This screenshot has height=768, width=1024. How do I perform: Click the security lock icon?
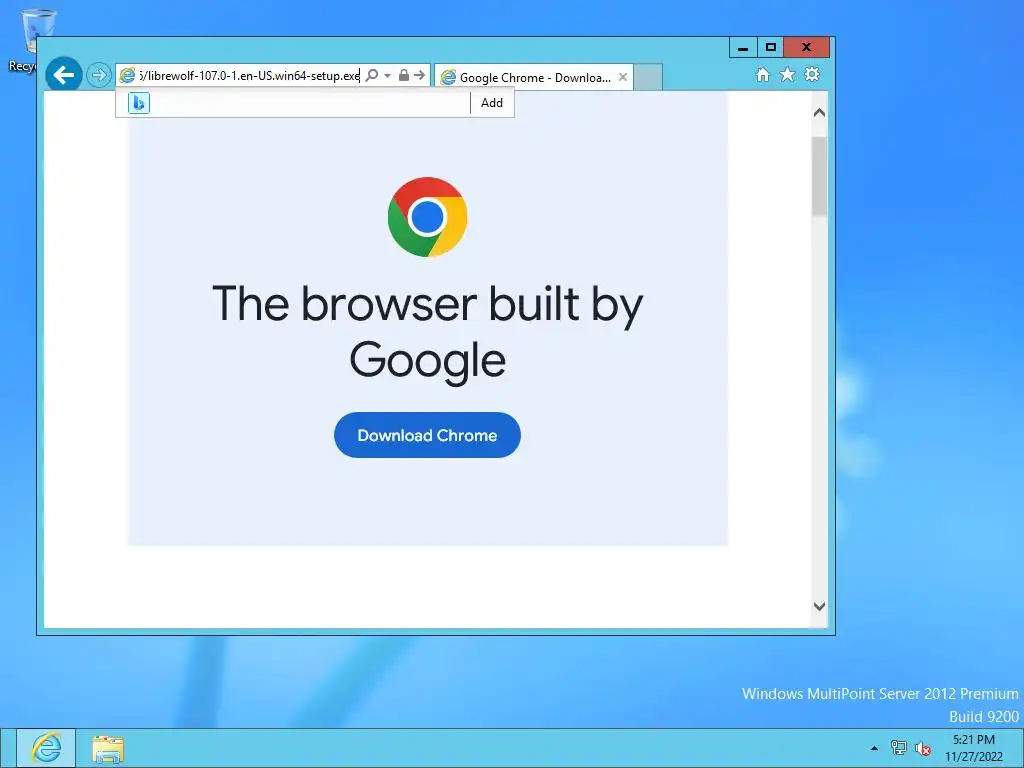tap(404, 76)
